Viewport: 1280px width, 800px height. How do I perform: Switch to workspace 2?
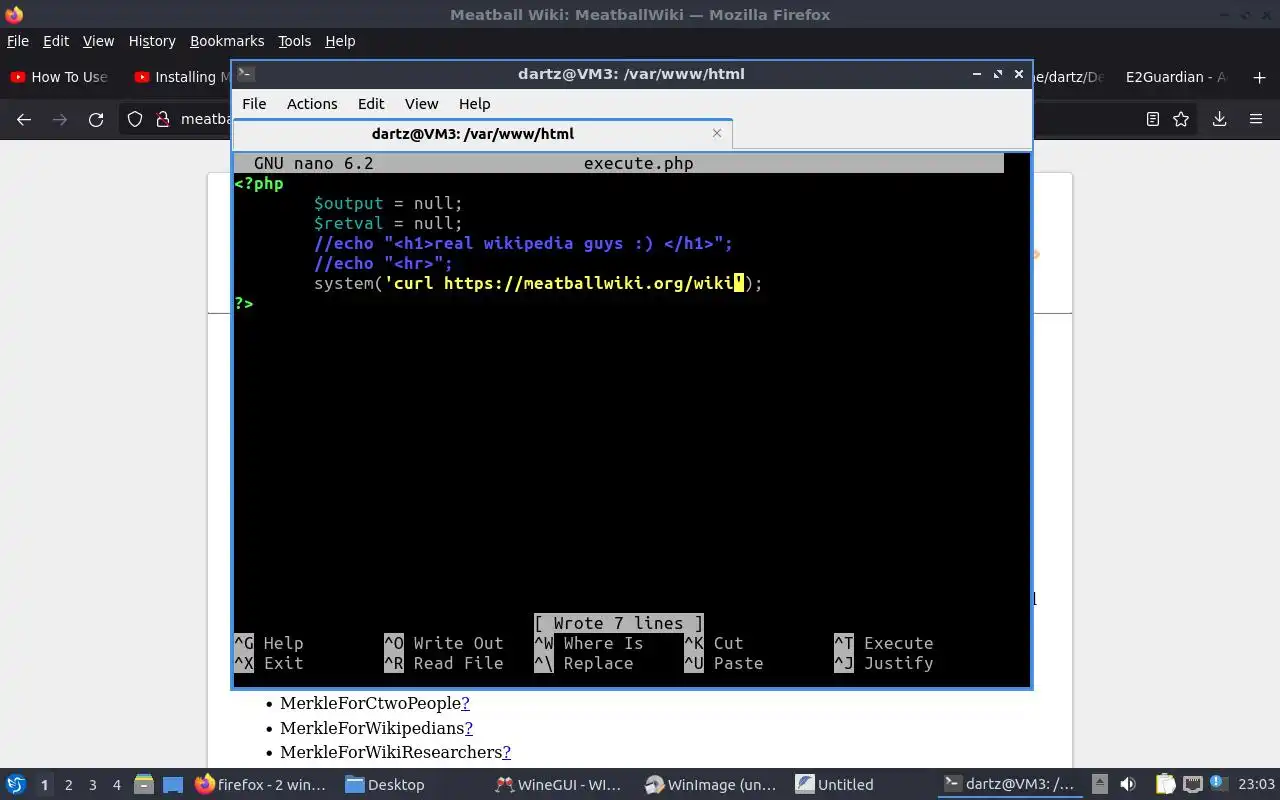click(69, 785)
